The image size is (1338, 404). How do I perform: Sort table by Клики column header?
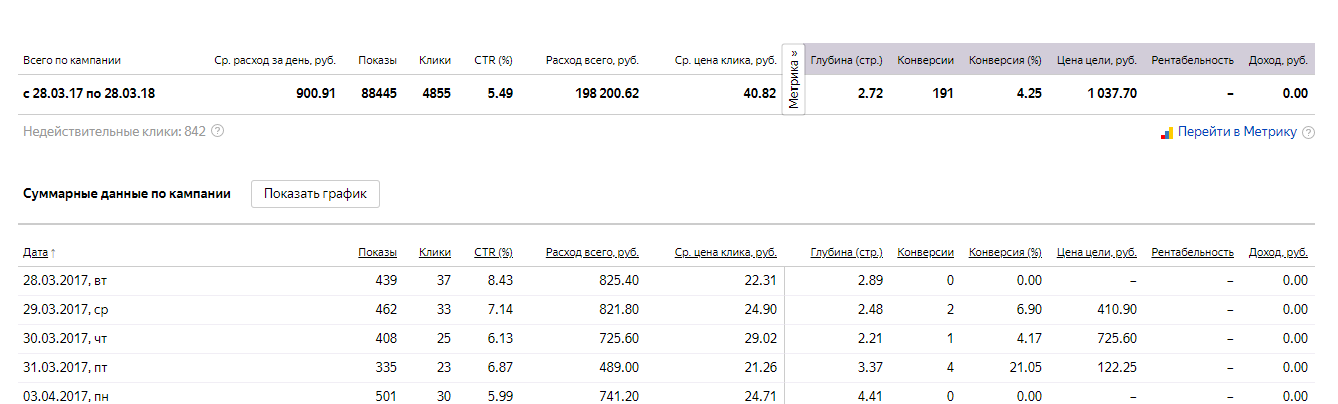[435, 252]
